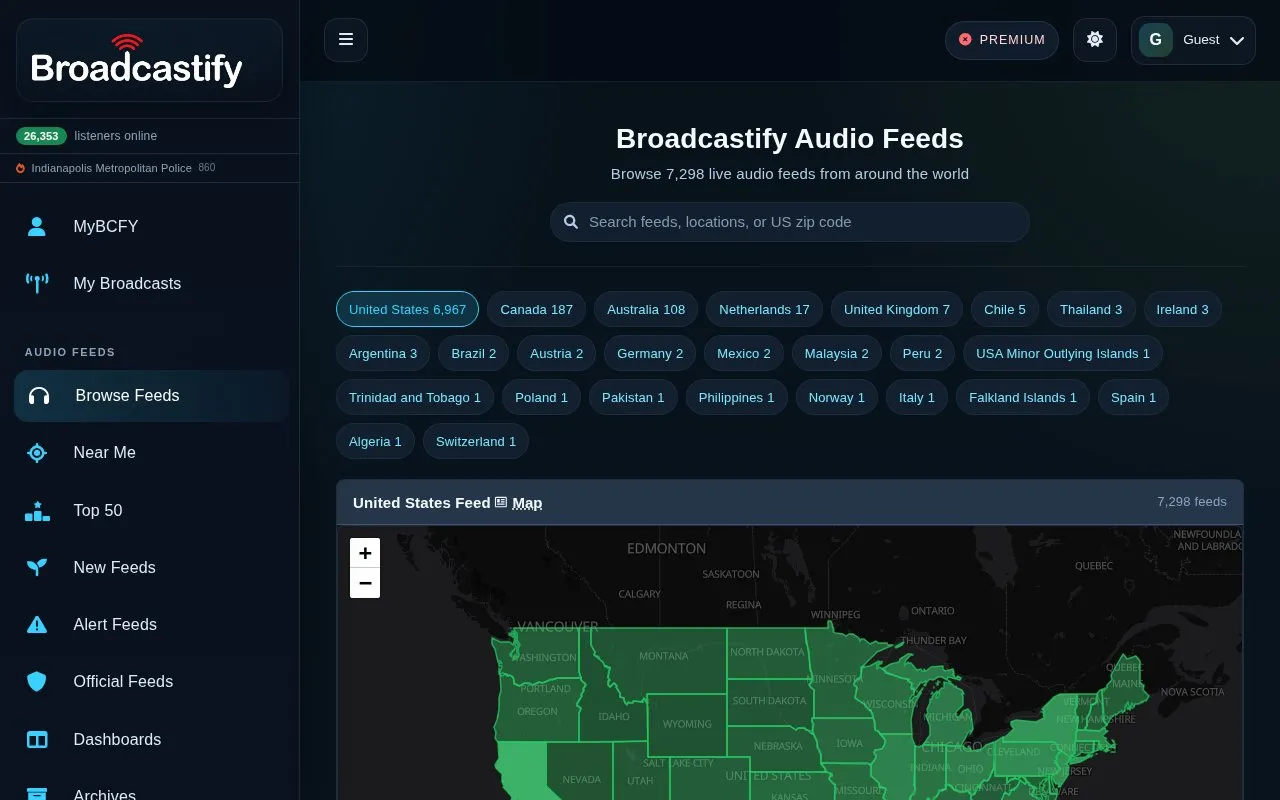The width and height of the screenshot is (1280, 800).
Task: Click the New Feeds sprout icon
Action: point(37,567)
